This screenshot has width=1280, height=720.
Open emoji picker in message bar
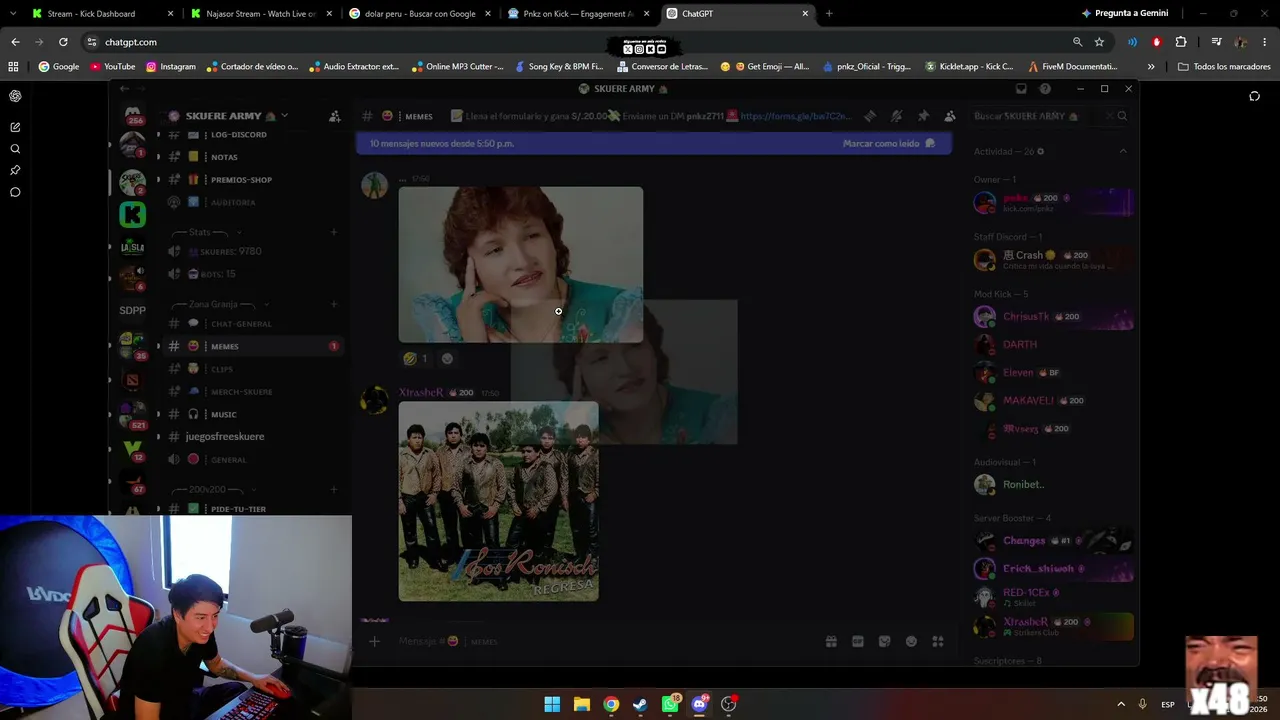pos(911,641)
